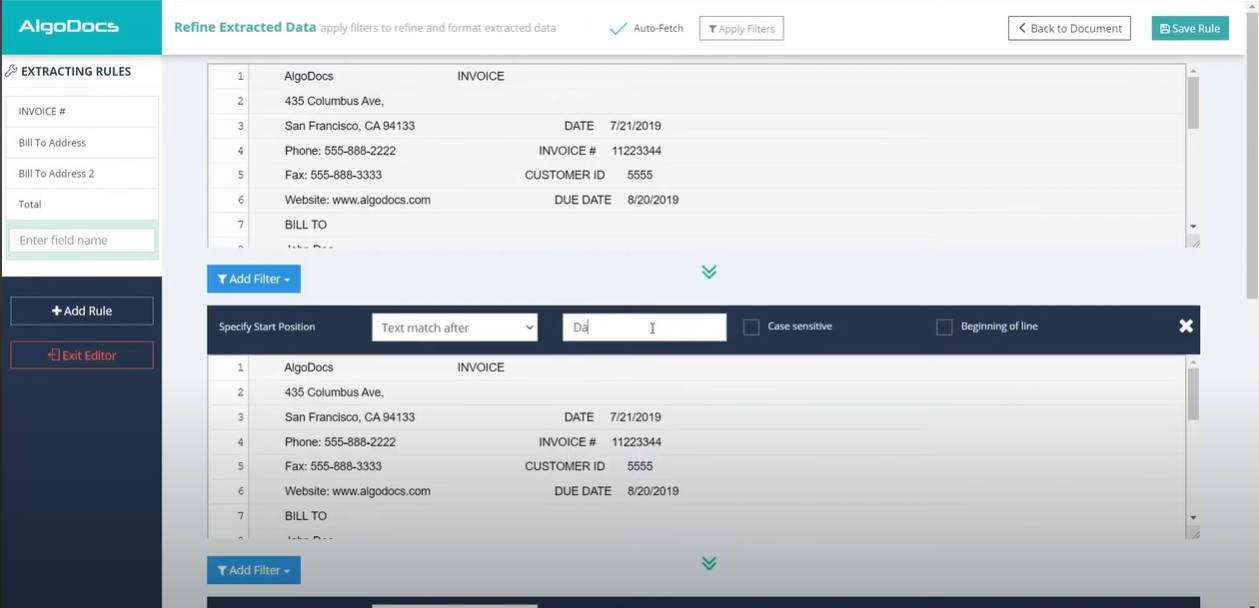Click Website: www.algodocs.com in the second pane
The width and height of the screenshot is (1259, 608).
coord(357,491)
